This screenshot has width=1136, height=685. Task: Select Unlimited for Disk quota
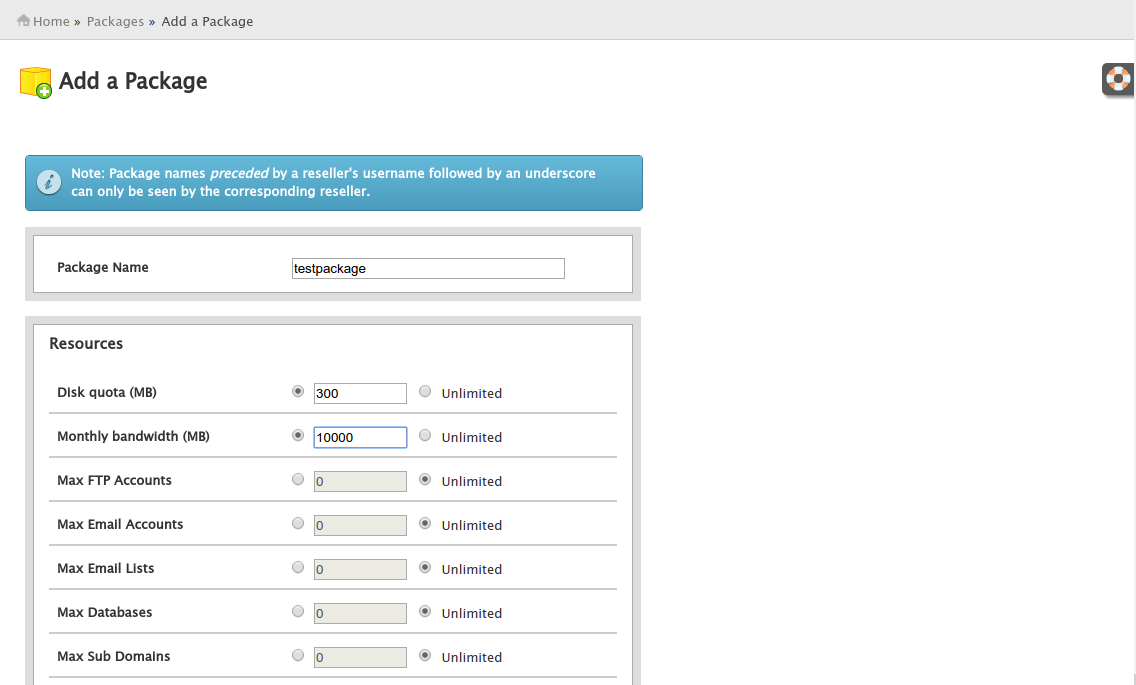(x=425, y=392)
